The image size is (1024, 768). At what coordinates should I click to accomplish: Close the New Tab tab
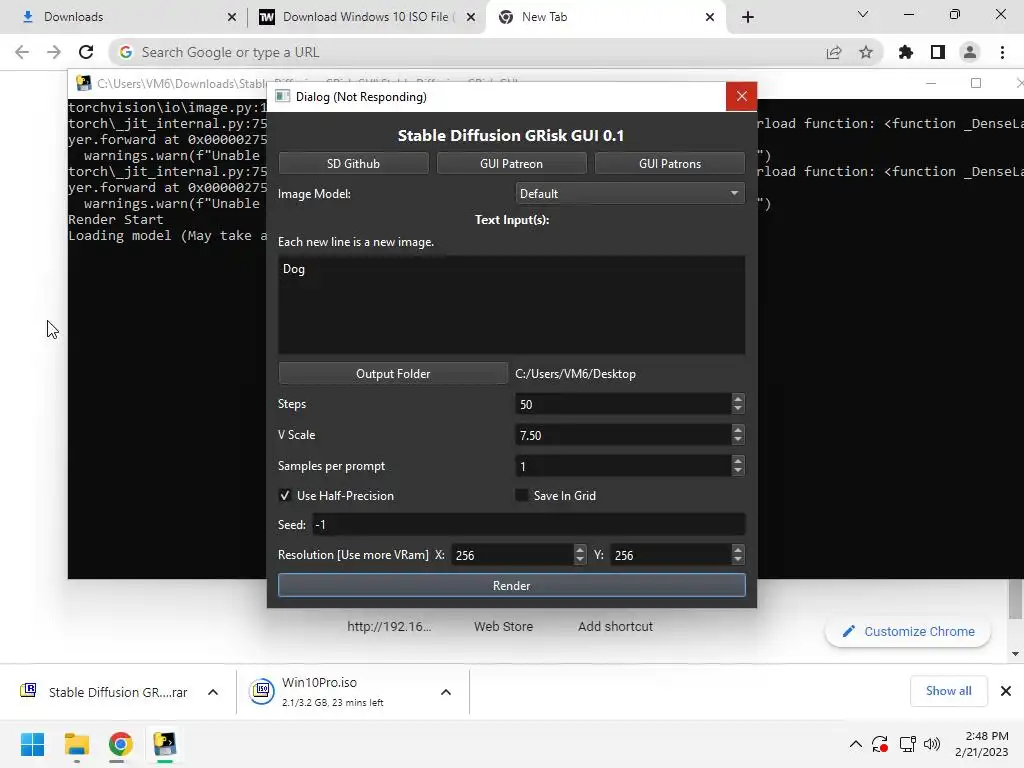point(710,17)
